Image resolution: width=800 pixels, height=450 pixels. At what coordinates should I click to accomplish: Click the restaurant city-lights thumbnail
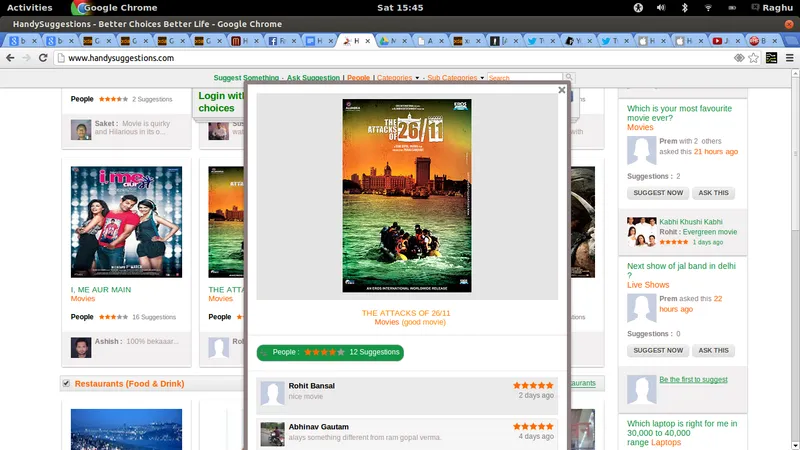[x=126, y=429]
